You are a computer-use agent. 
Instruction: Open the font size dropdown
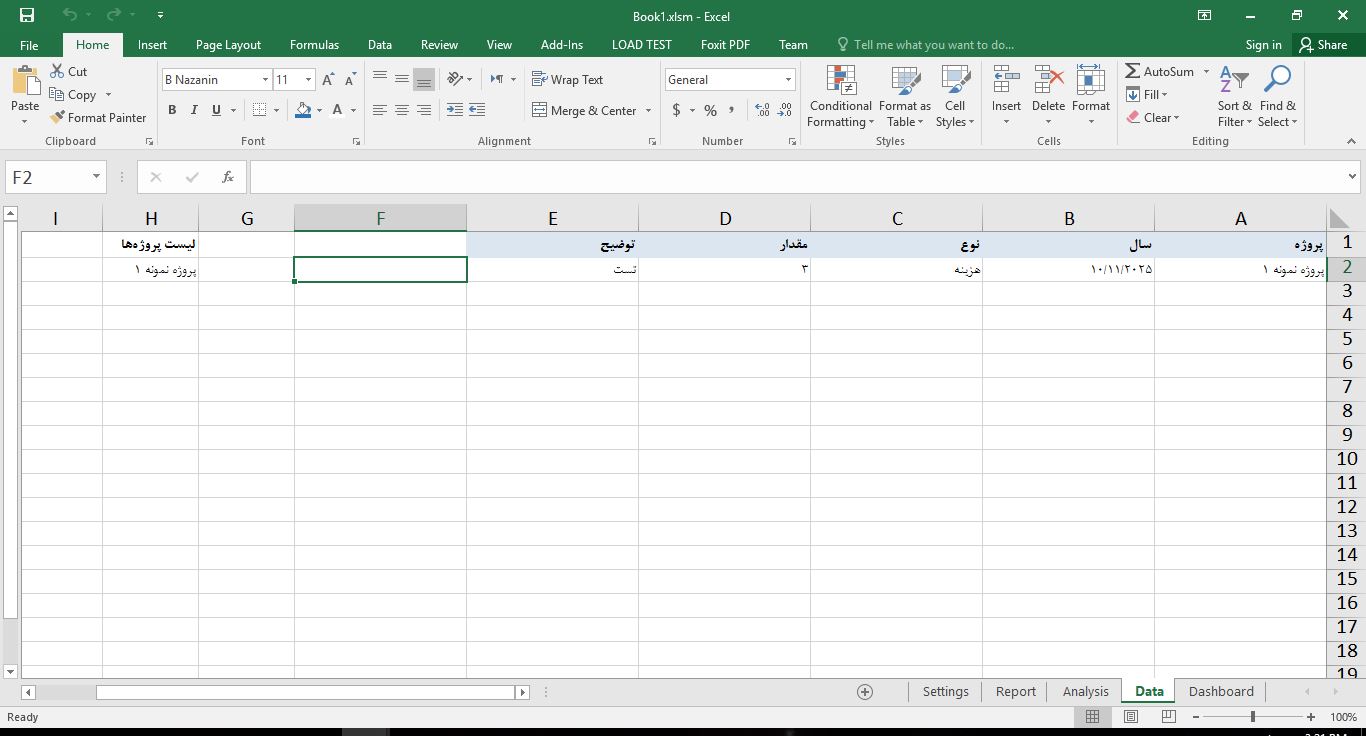coord(308,80)
